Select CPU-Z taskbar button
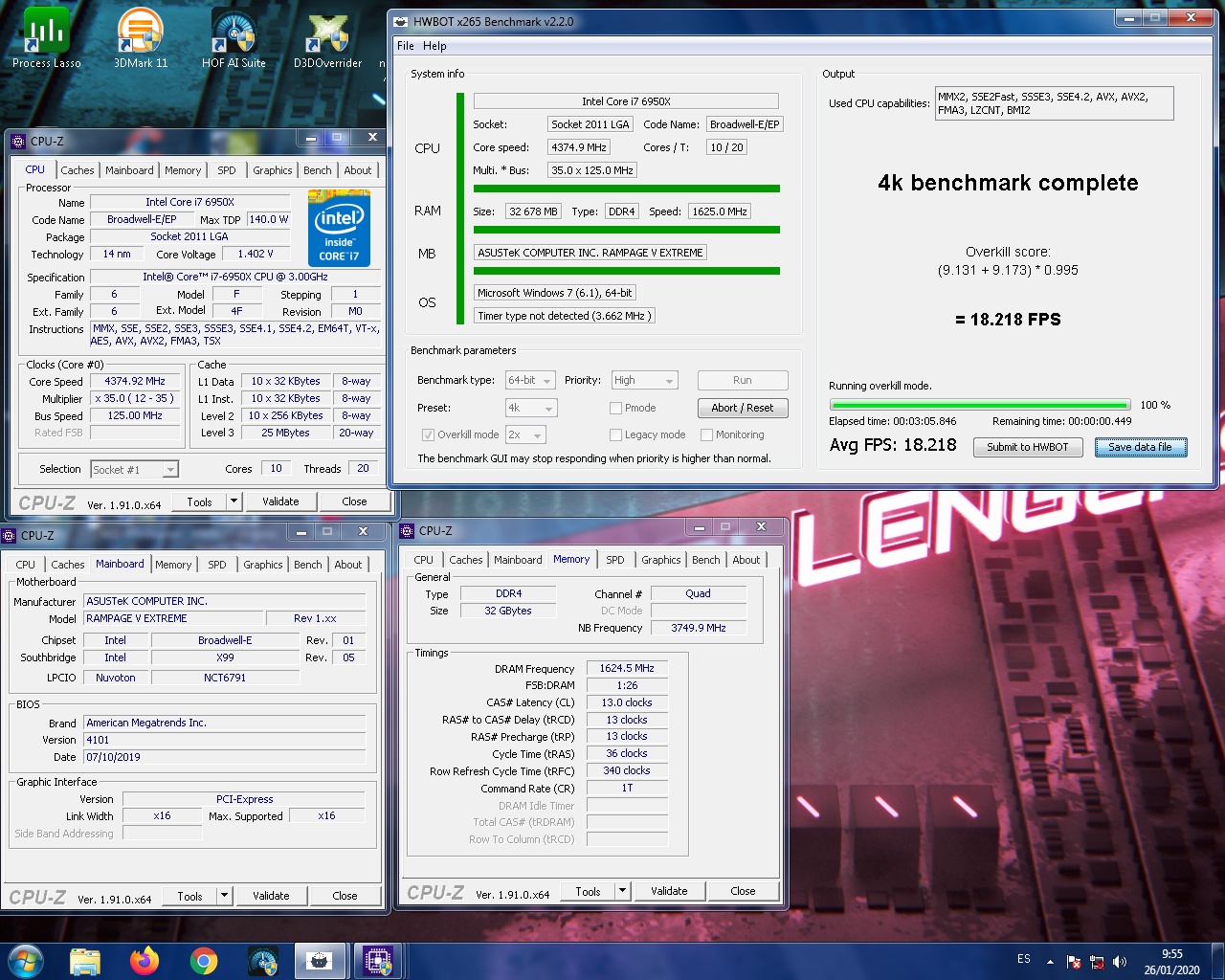 378,960
